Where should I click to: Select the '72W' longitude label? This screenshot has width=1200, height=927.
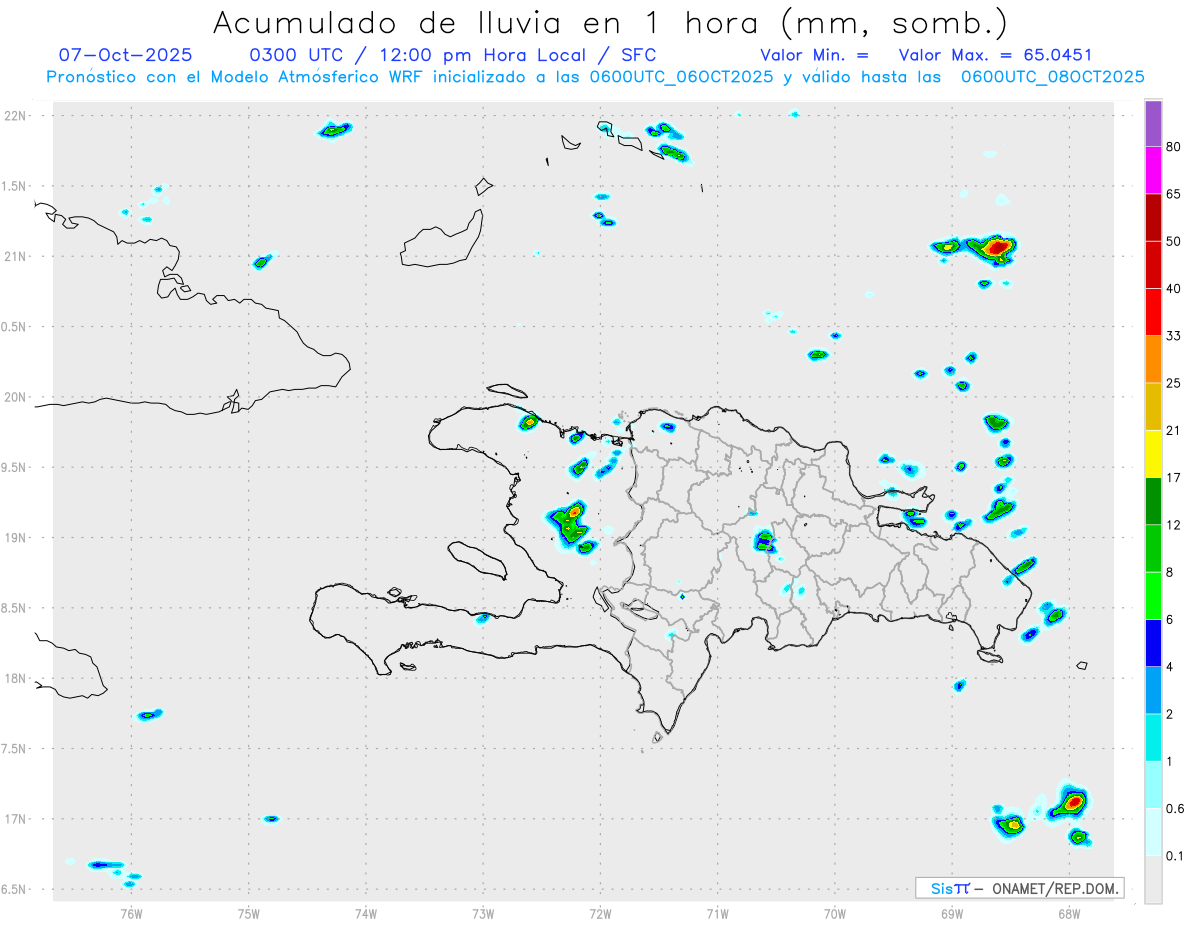pos(600,913)
